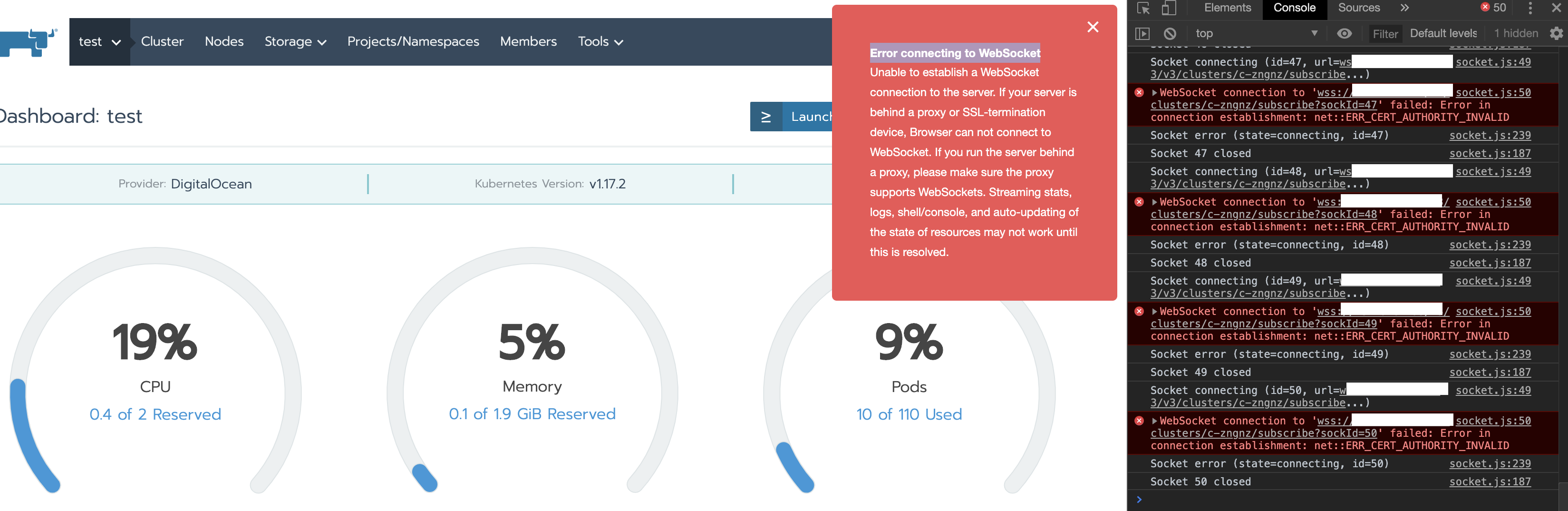Image resolution: width=1568 pixels, height=511 pixels.
Task: Open socket.js:49 link for id=48
Action: click(1492, 172)
